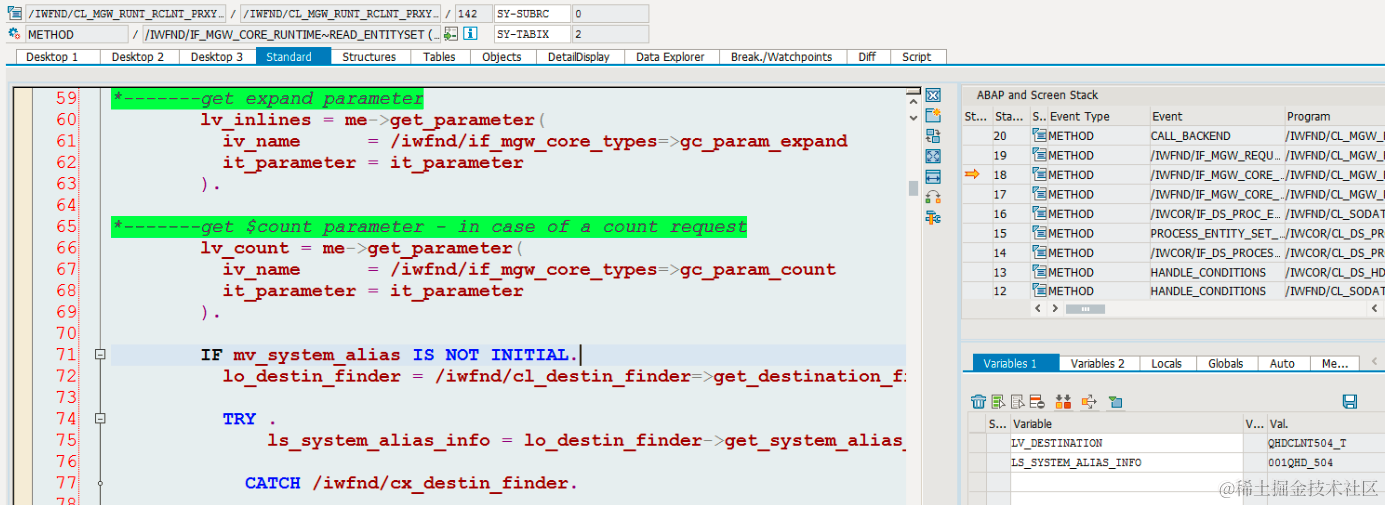Click the orange arrow current stack marker
This screenshot has width=1385, height=505.
point(972,174)
